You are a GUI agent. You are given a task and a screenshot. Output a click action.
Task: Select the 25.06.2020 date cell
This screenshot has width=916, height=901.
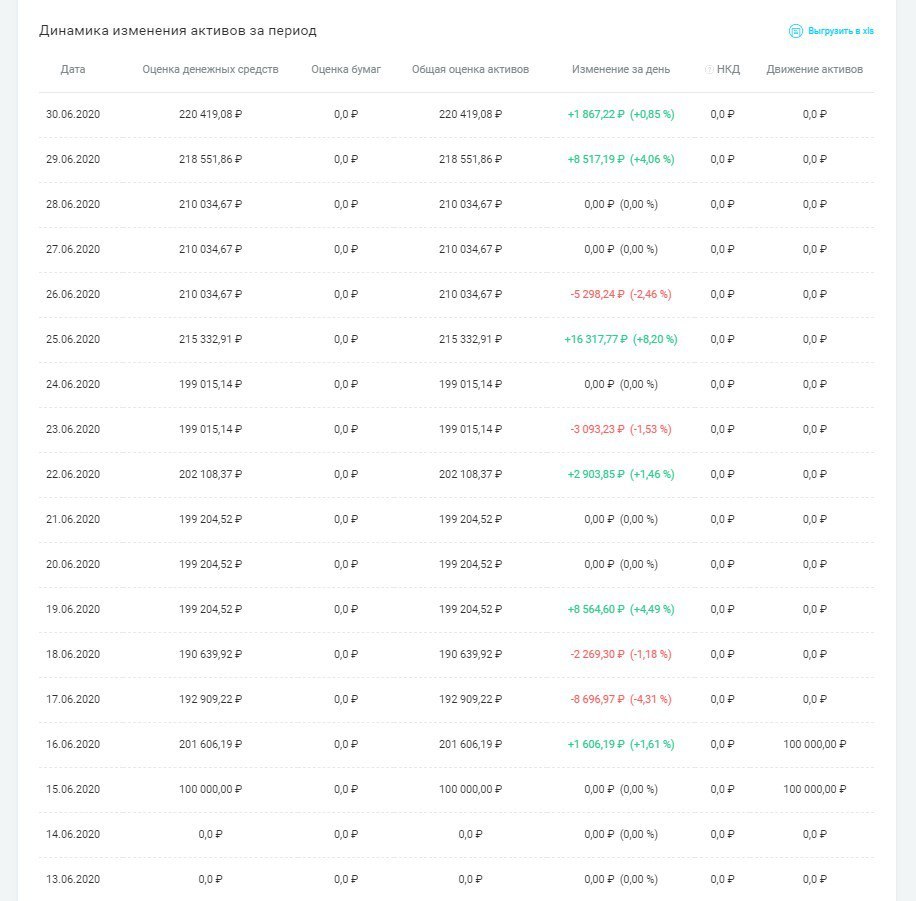(73, 339)
